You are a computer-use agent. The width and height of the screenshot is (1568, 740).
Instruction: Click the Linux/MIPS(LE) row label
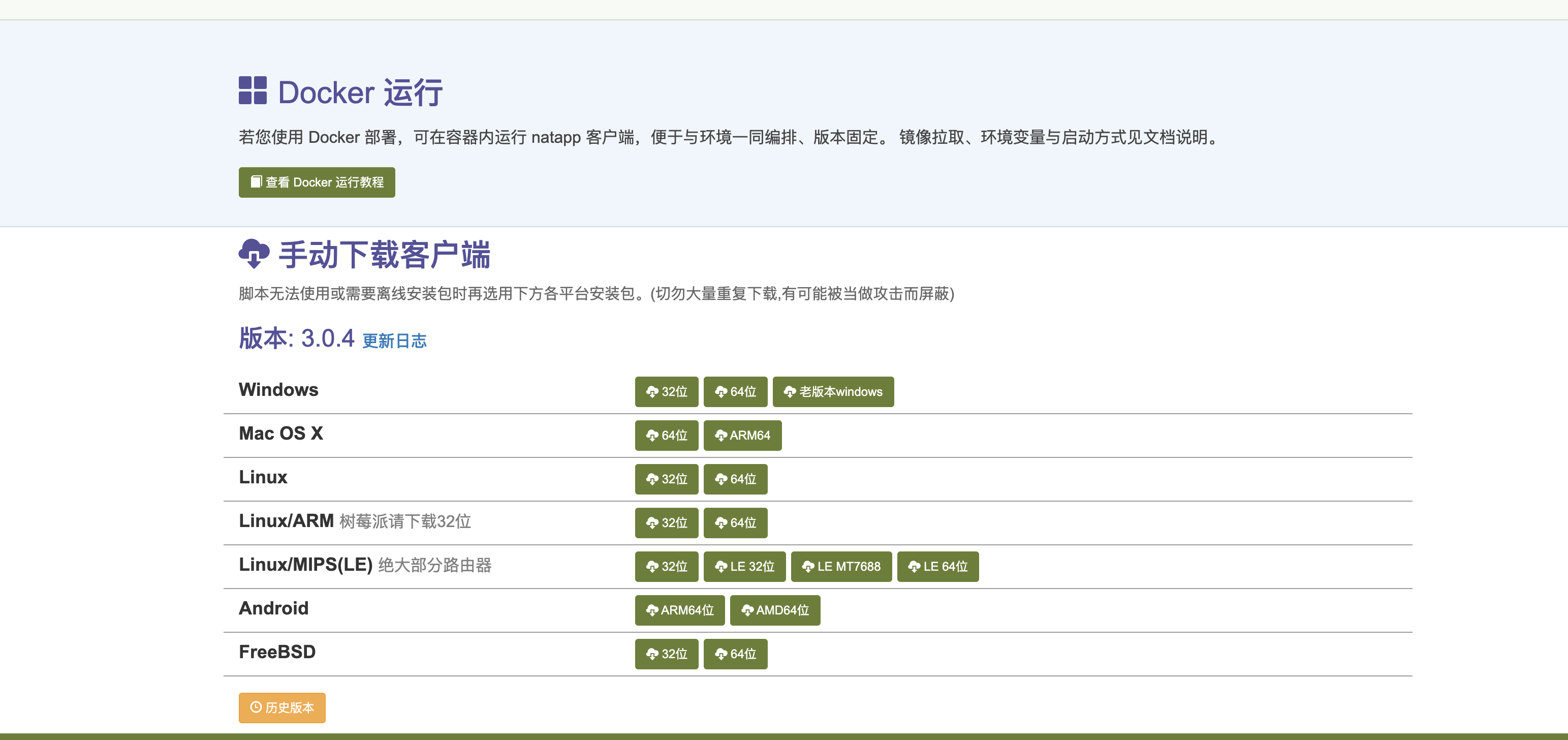tap(305, 565)
